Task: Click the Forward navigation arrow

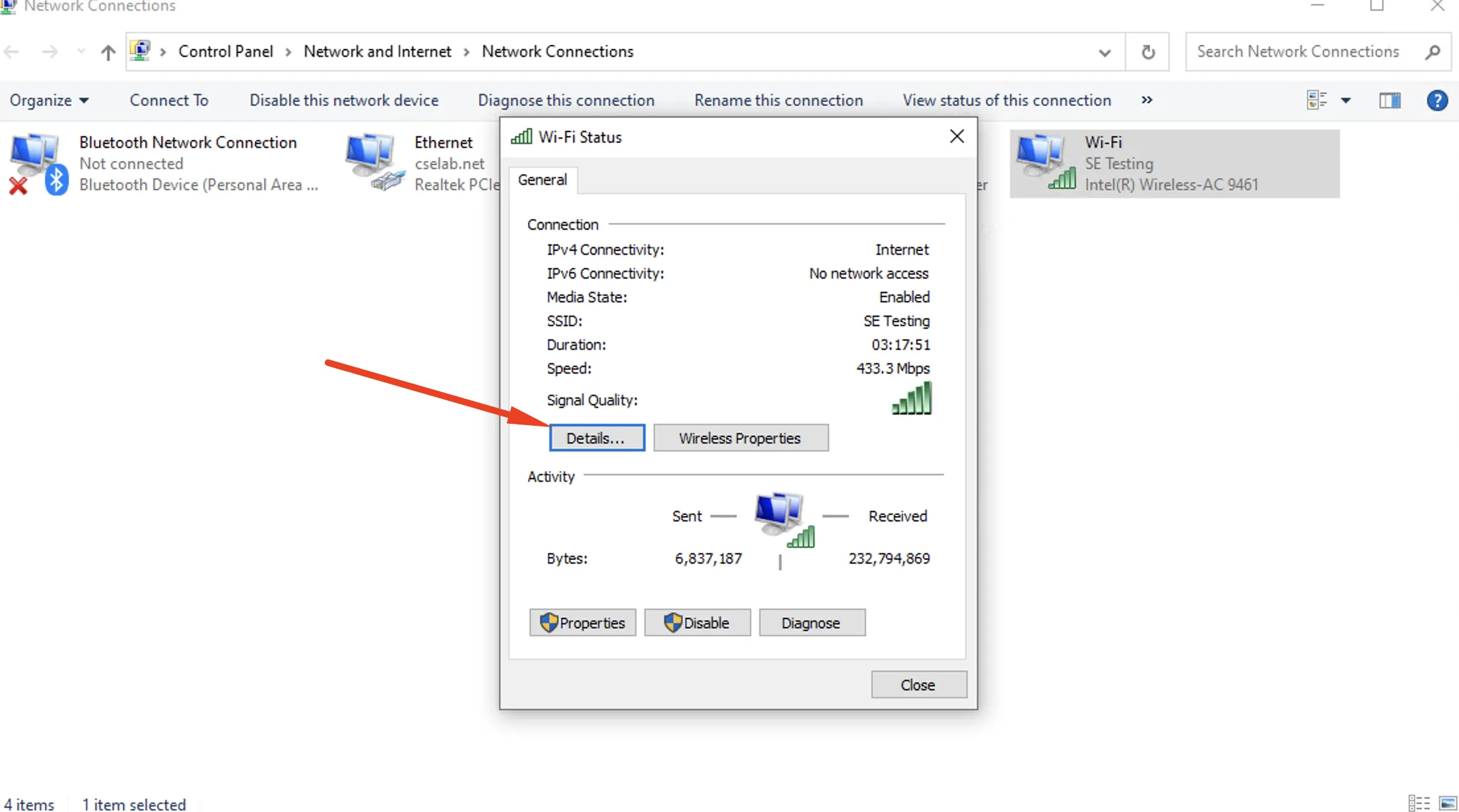Action: (x=50, y=51)
